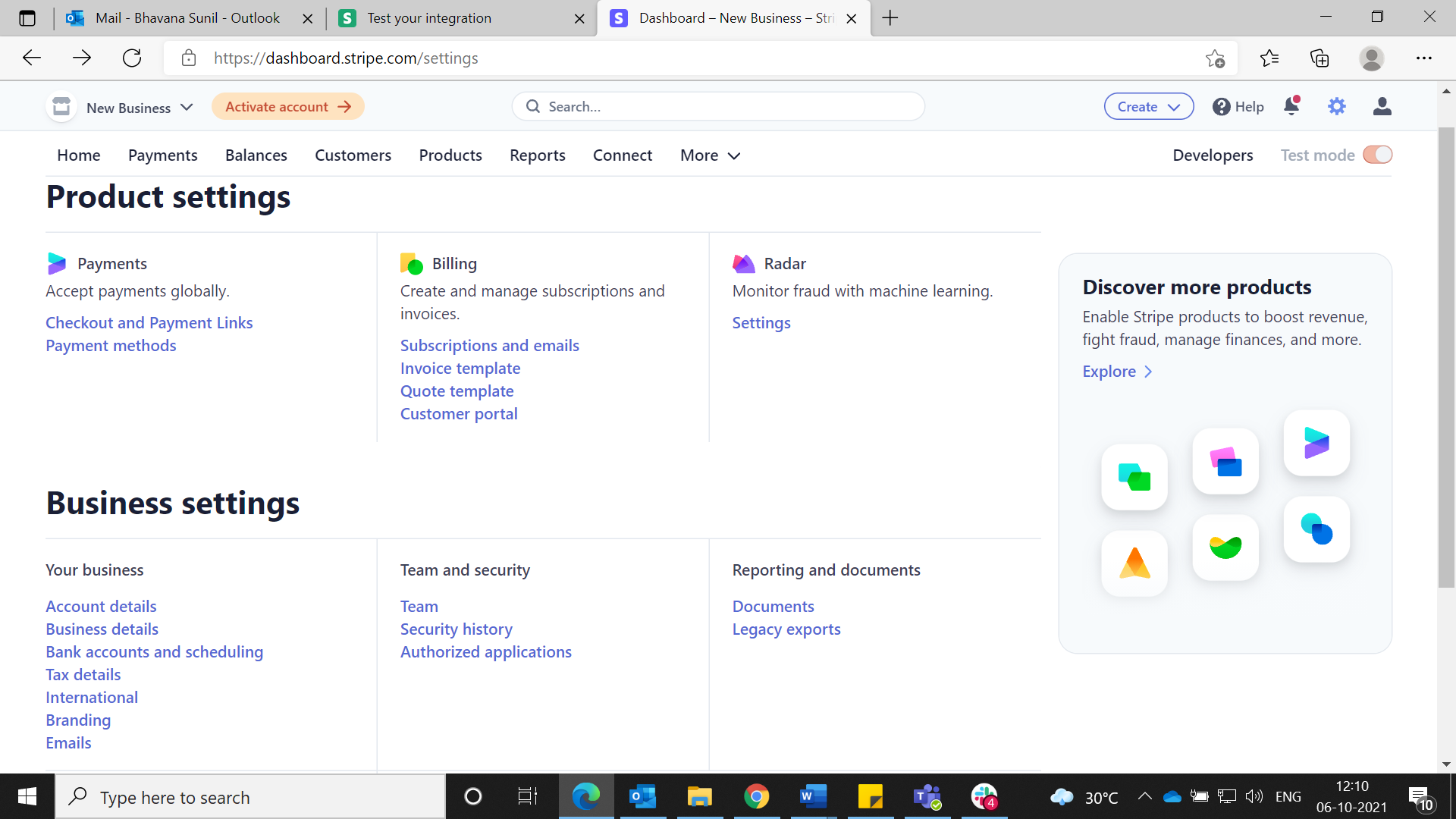This screenshot has height=819, width=1456.
Task: Open the Create dropdown button
Action: [x=1149, y=107]
